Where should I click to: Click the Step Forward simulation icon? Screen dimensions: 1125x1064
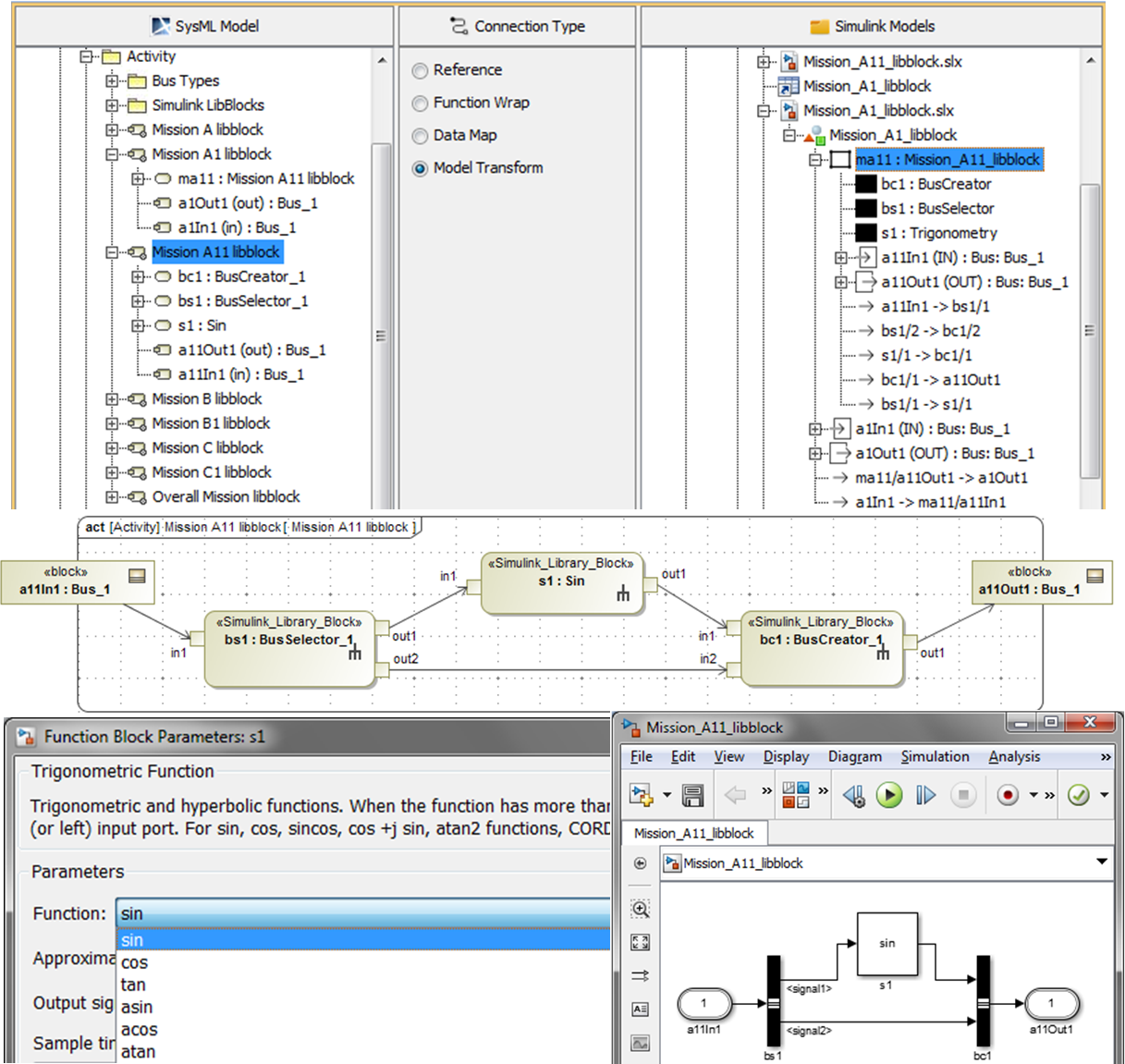click(925, 795)
